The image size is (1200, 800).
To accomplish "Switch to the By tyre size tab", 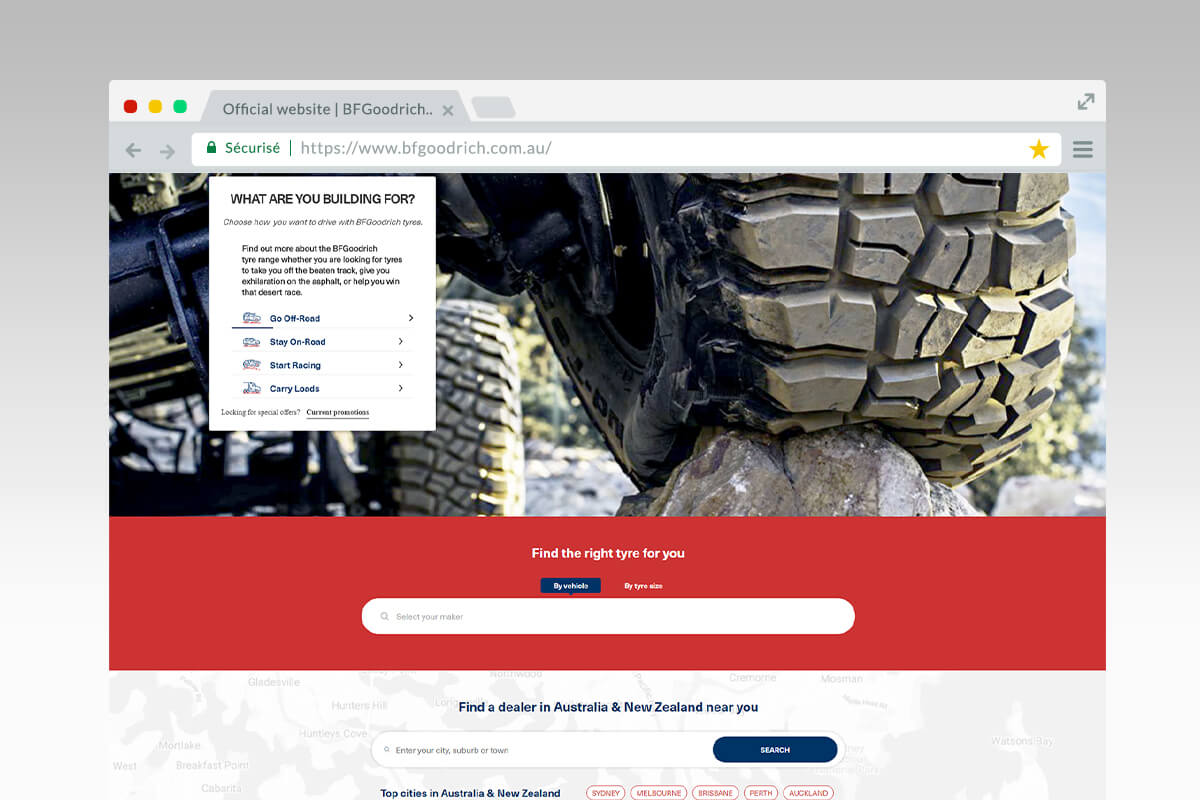I will click(643, 586).
